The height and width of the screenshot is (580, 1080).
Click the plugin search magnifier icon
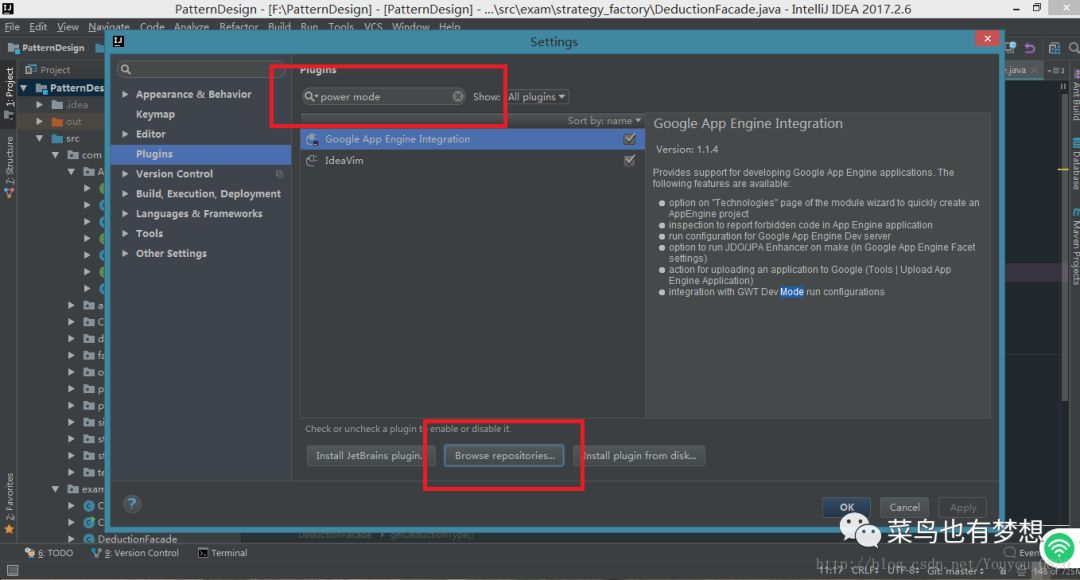(311, 96)
